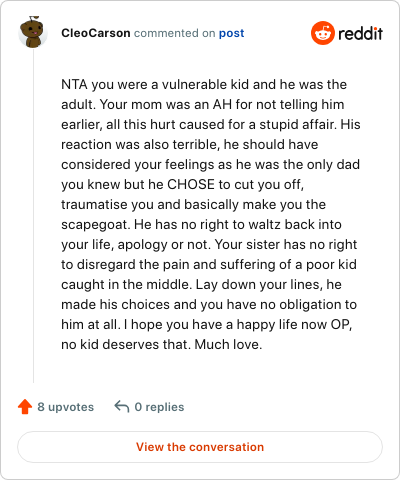This screenshot has height=480, width=400.
Task: Follow the blue "post" link
Action: (231, 34)
